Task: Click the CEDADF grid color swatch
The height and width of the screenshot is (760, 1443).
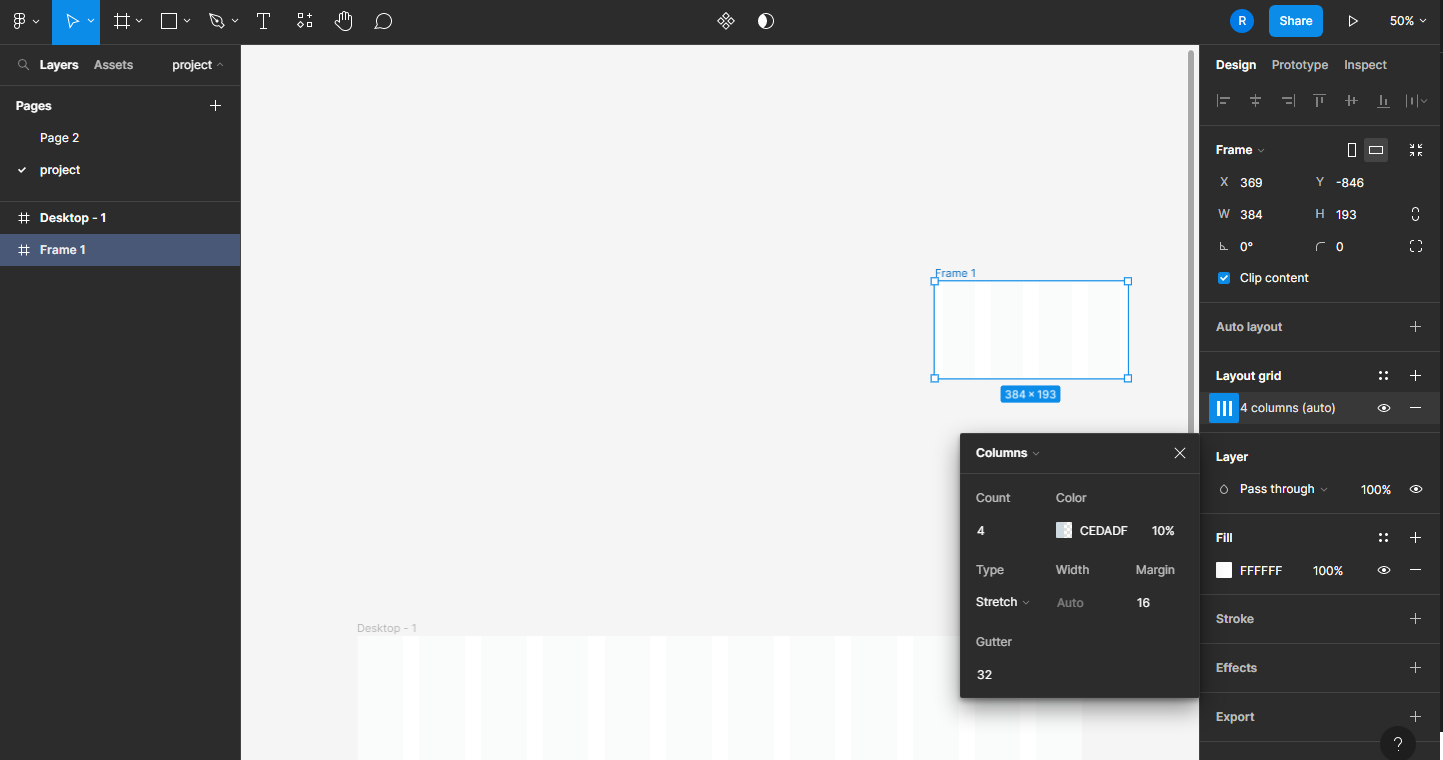Action: click(1064, 531)
